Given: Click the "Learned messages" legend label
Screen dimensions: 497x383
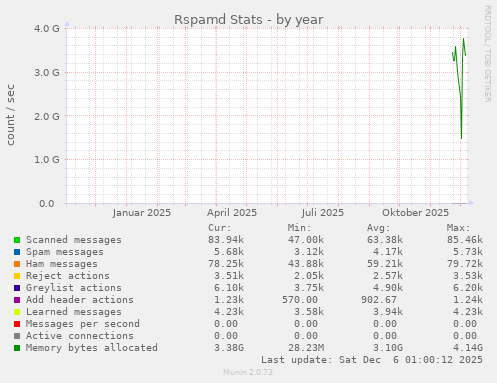Looking at the screenshot, I should (x=74, y=312).
